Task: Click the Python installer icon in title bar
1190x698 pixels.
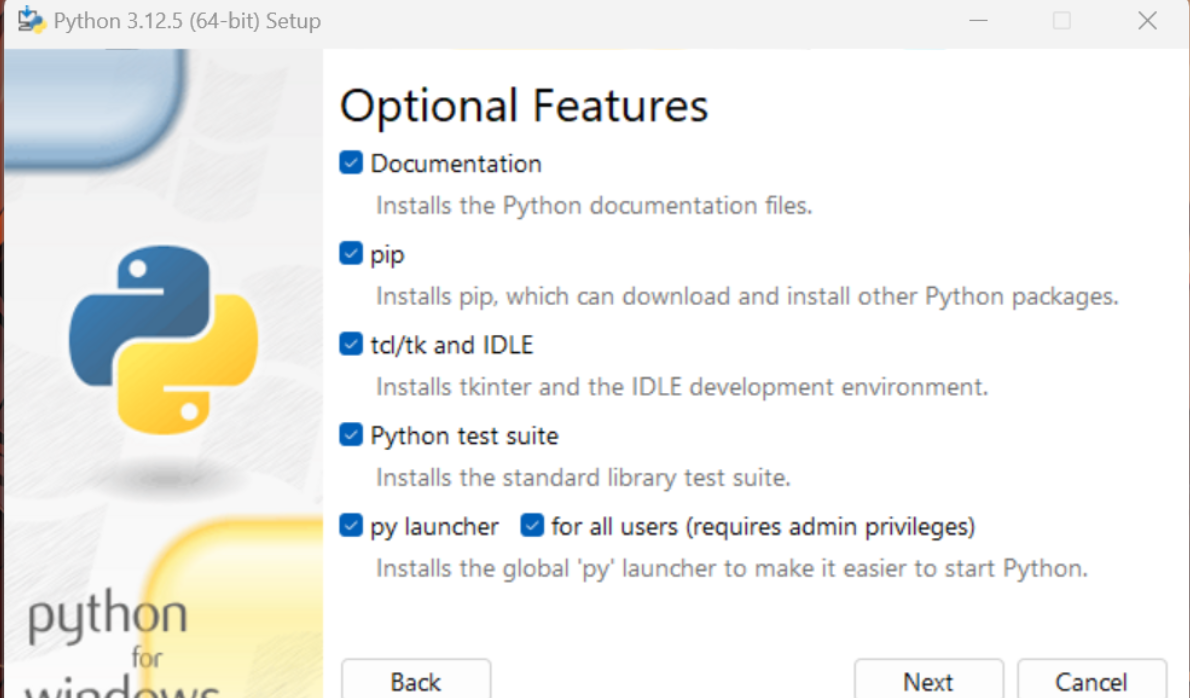Action: [x=32, y=20]
